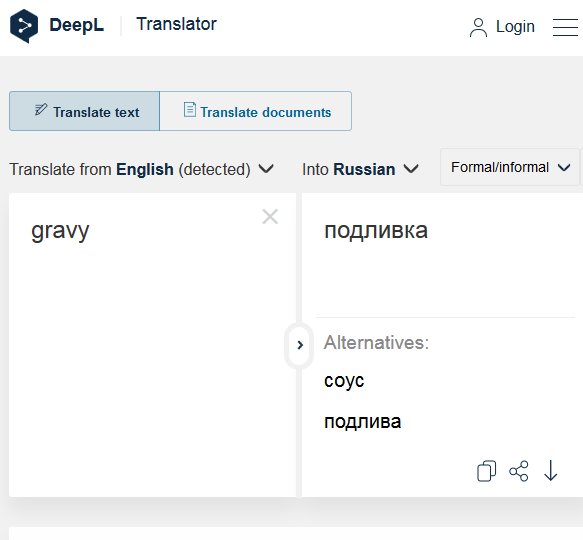
Task: Choose the alternative translation соус
Action: pos(344,381)
